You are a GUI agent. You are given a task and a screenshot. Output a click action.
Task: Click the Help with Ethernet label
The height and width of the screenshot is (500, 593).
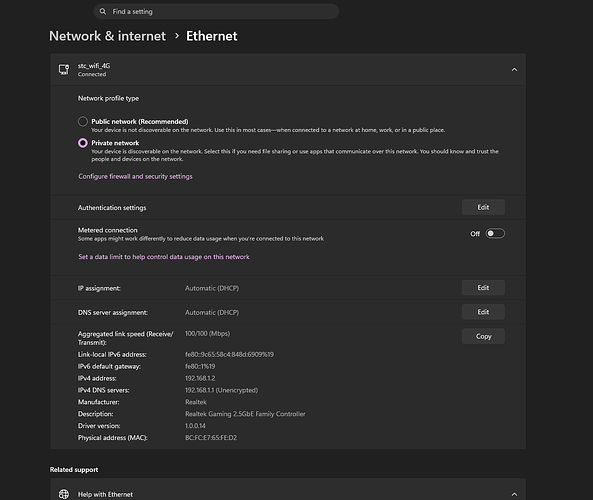(x=105, y=494)
